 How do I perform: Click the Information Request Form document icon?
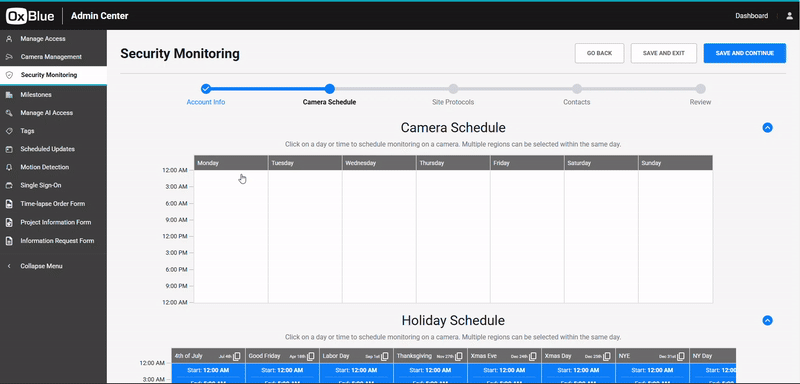coord(9,241)
